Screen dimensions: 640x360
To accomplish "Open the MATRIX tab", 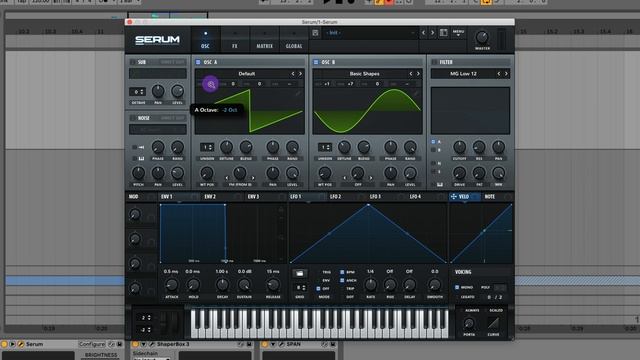I will pyautogui.click(x=264, y=40).
